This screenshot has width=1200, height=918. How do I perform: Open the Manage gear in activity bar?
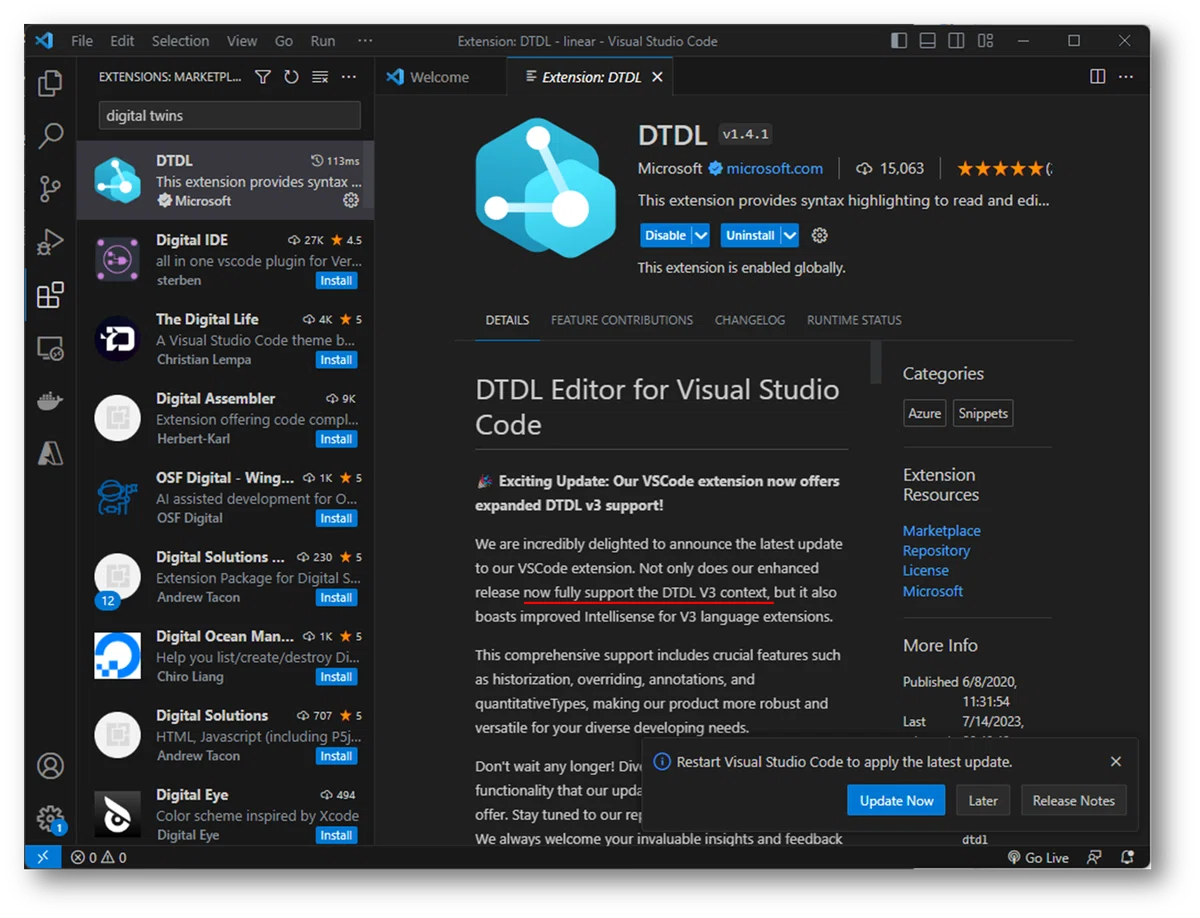[50, 818]
